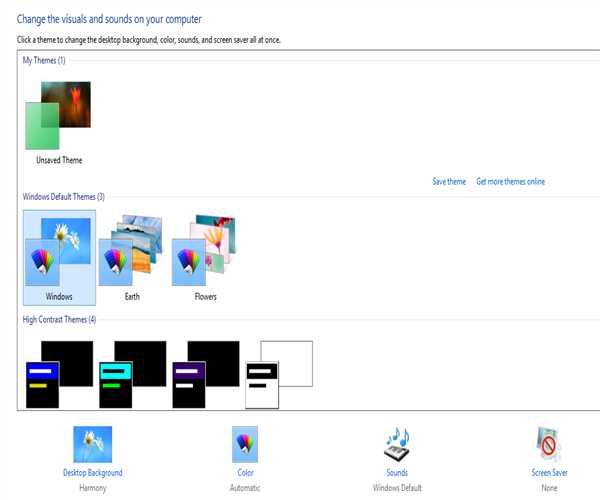Choose the high contrast theme with purple header
This screenshot has width=600, height=500.
[205, 374]
